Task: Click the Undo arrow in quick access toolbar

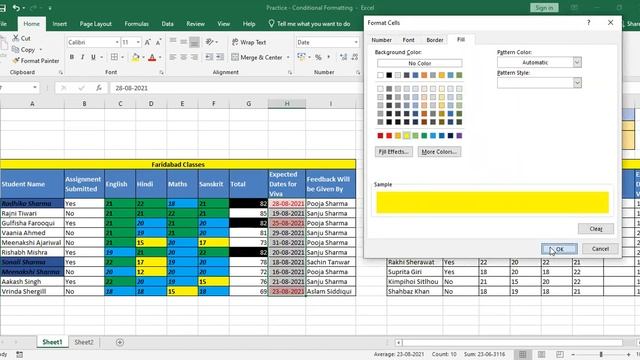Action: click(x=16, y=8)
